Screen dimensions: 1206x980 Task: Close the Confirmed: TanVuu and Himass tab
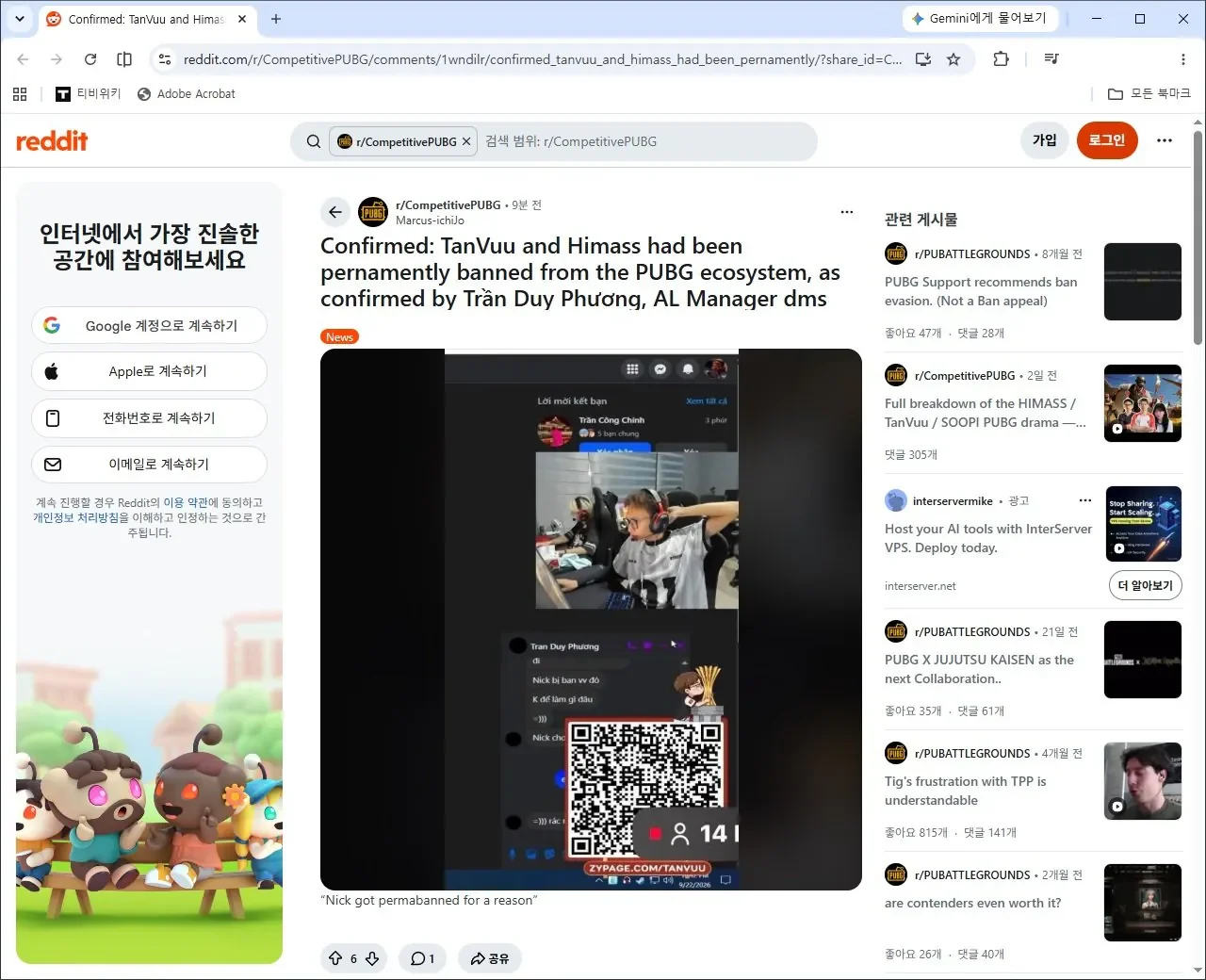(242, 19)
